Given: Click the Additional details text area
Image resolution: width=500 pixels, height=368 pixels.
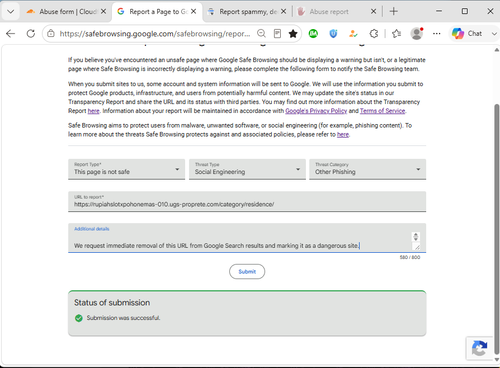Looking at the screenshot, I should 247,238.
